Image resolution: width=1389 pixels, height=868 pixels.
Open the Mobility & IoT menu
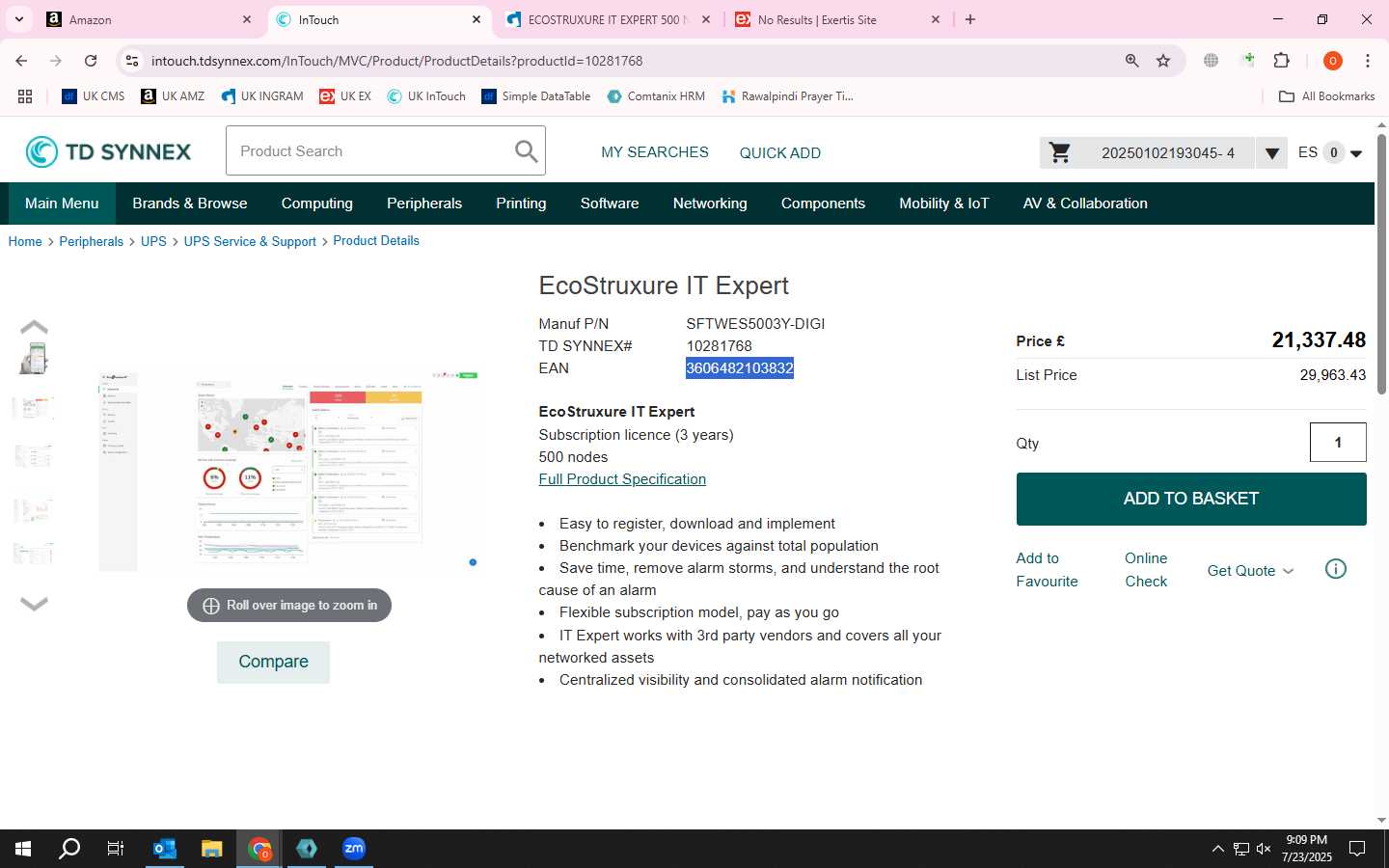tap(944, 203)
